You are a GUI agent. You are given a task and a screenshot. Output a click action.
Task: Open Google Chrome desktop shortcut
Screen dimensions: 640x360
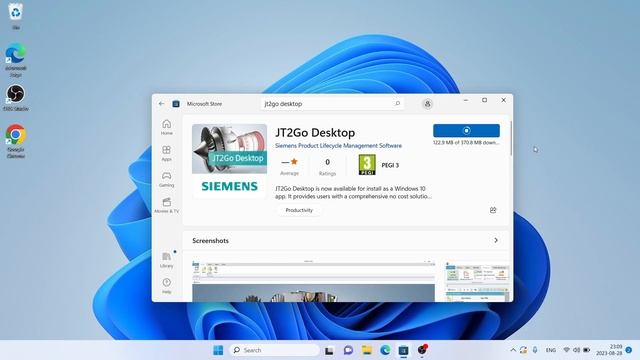(16, 141)
